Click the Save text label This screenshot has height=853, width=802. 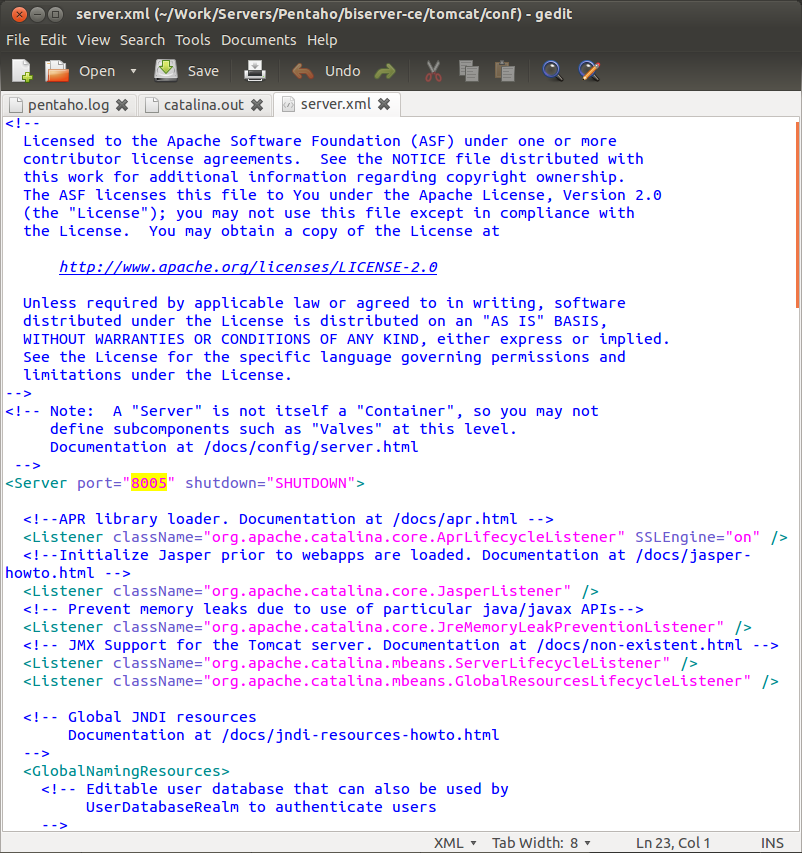click(203, 71)
